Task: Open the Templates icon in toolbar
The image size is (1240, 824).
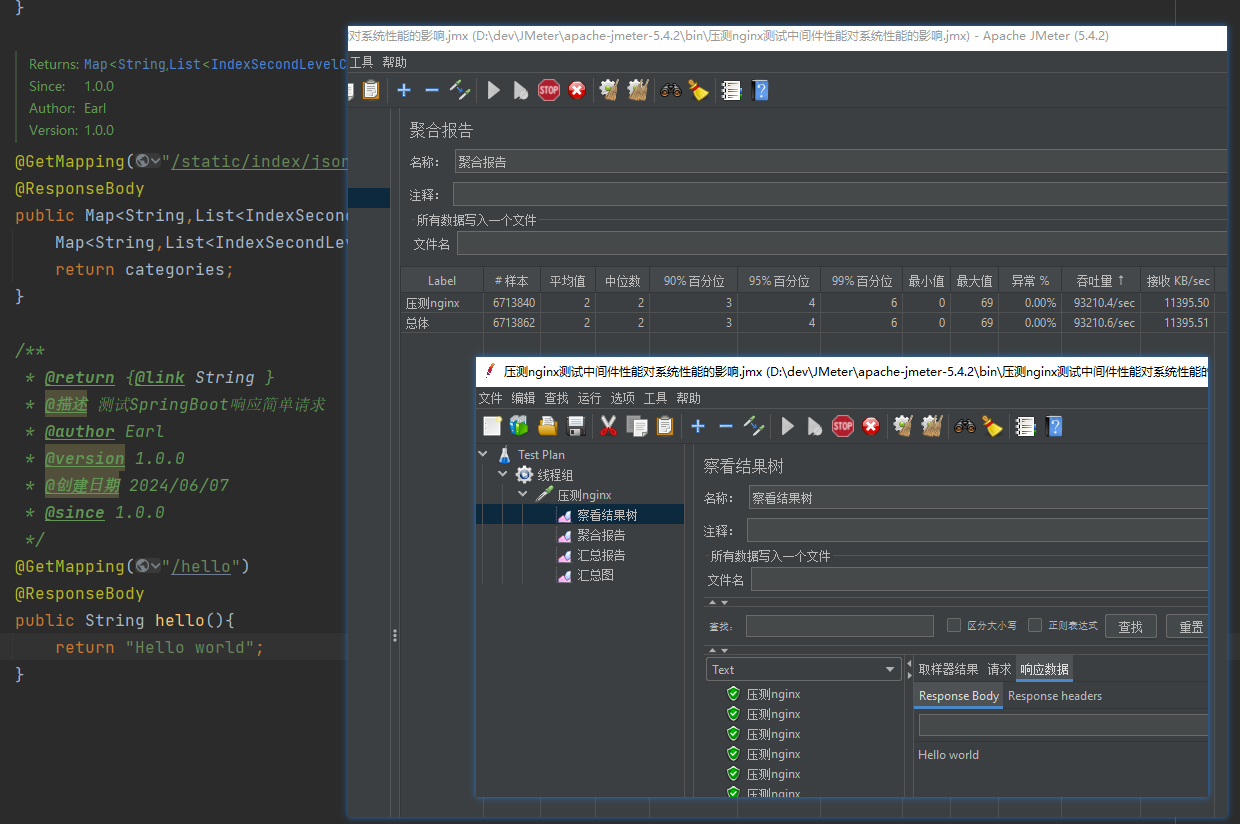Action: [519, 427]
